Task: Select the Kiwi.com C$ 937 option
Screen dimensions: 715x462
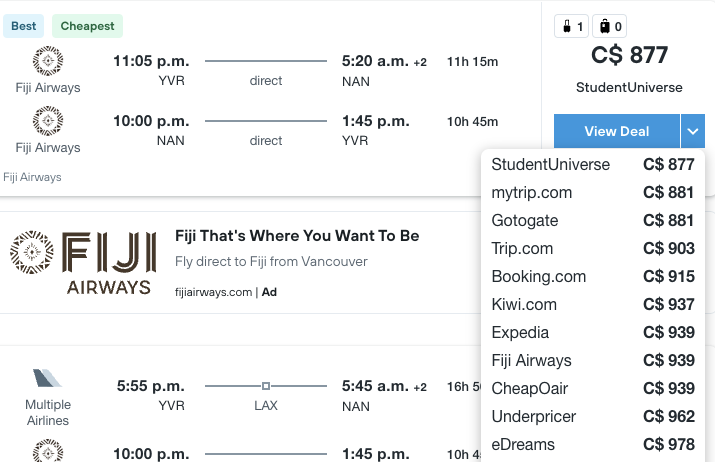Action: click(593, 305)
